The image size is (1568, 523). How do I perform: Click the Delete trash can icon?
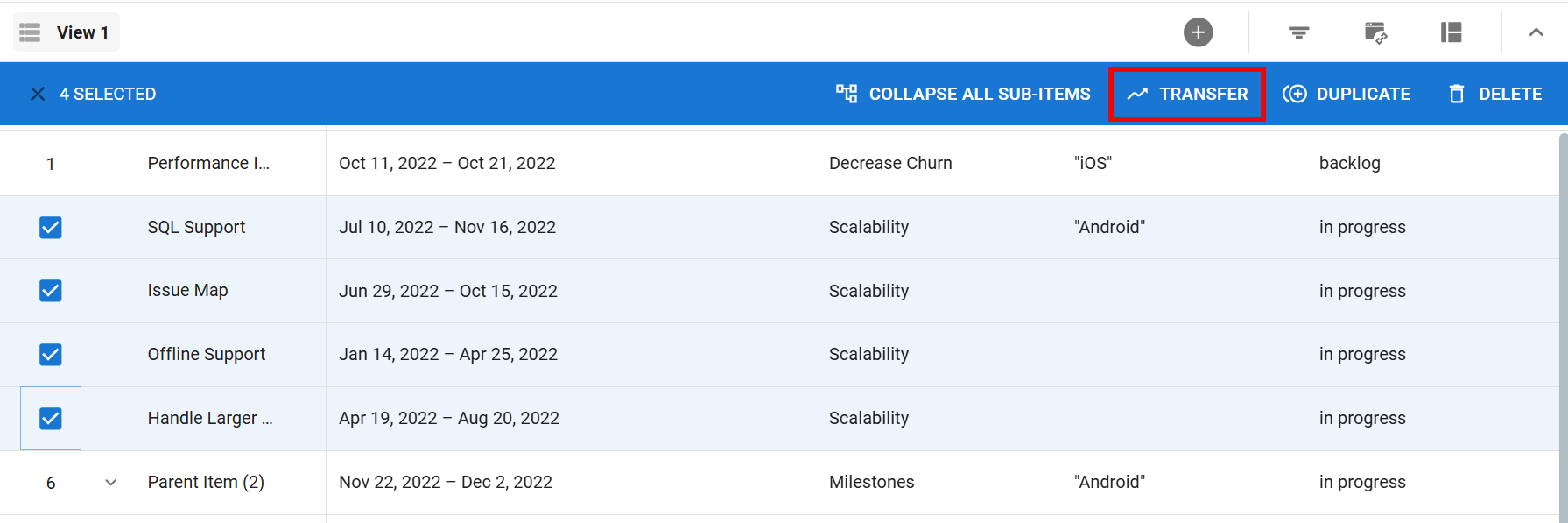click(x=1456, y=94)
